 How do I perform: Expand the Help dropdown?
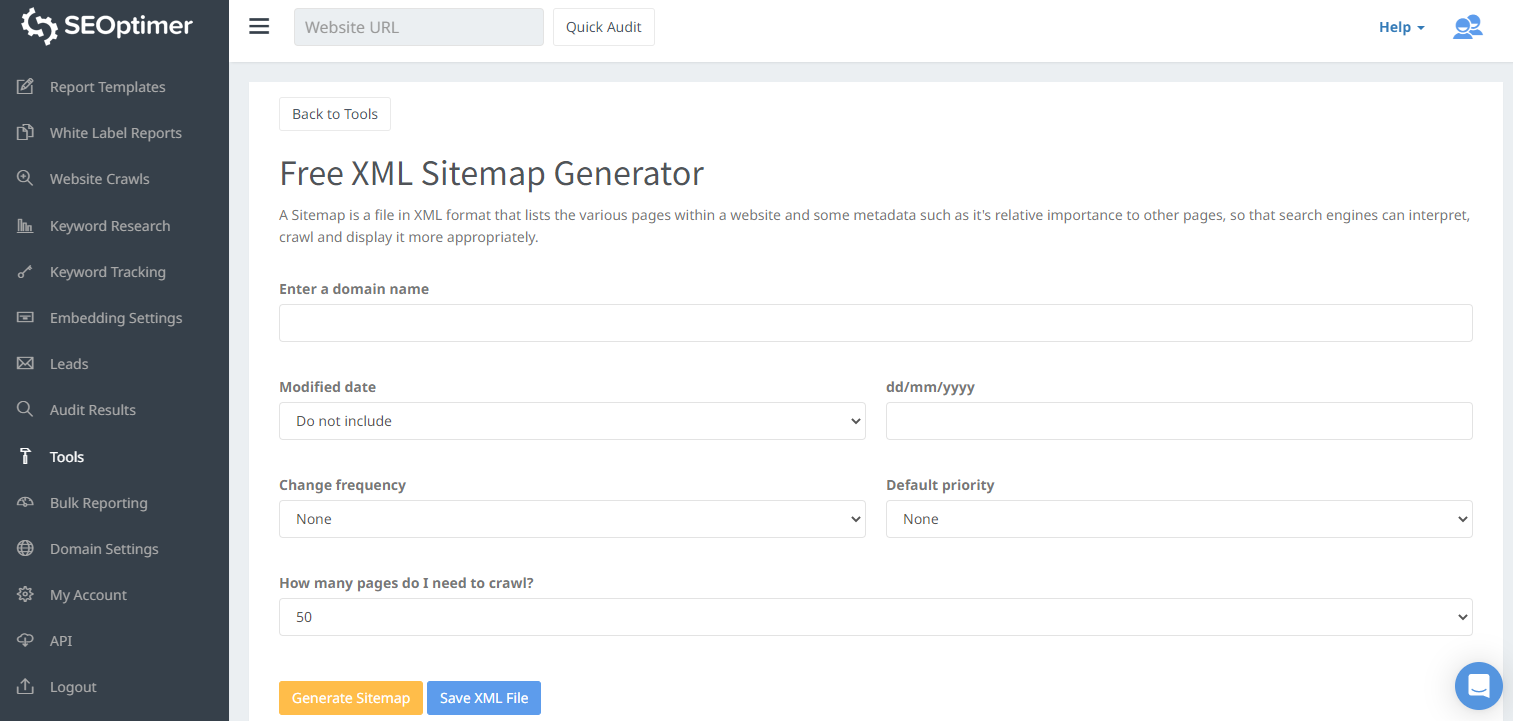(x=1401, y=27)
